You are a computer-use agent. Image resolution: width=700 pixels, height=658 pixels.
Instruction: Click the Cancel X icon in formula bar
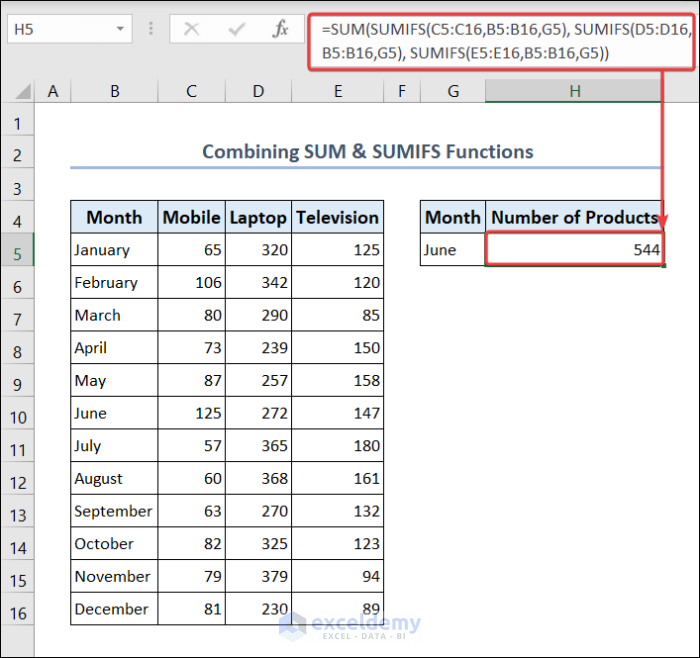tap(191, 29)
